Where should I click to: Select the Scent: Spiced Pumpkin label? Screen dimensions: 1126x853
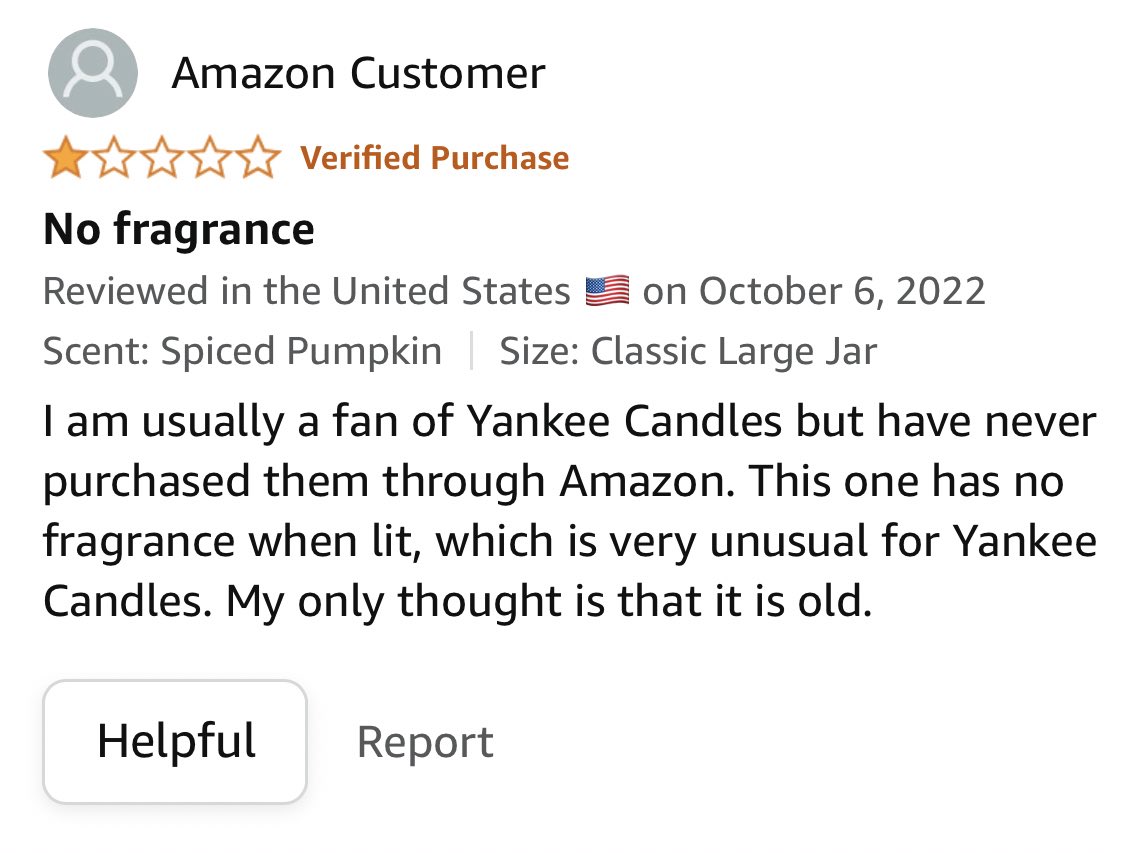tap(242, 351)
